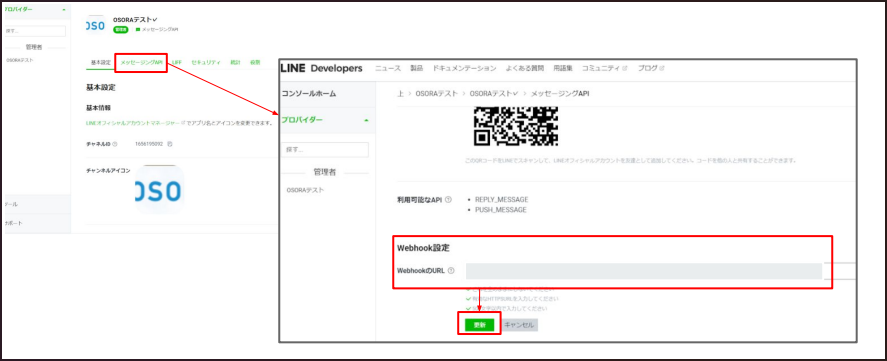The height and width of the screenshot is (361, 887).
Task: Click the green 更新 button
Action: pyautogui.click(x=479, y=325)
